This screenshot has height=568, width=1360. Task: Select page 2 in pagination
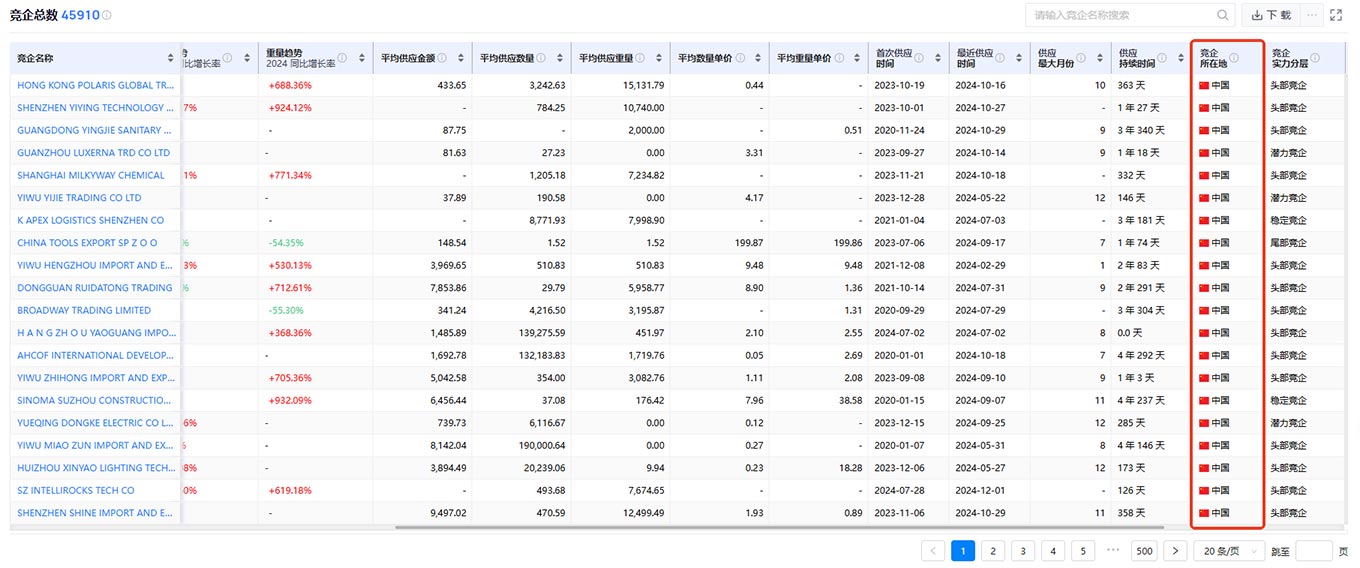click(x=993, y=550)
